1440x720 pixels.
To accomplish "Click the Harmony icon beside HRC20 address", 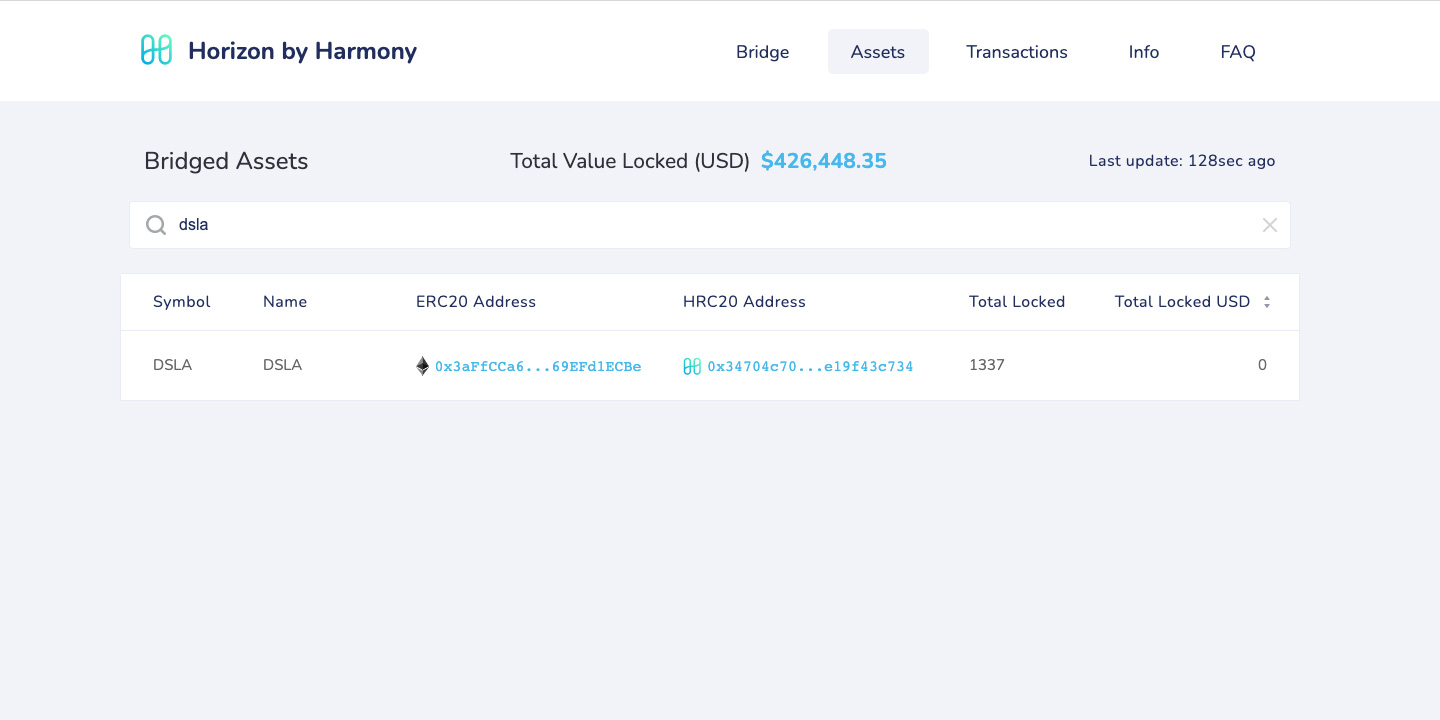I will click(x=692, y=367).
